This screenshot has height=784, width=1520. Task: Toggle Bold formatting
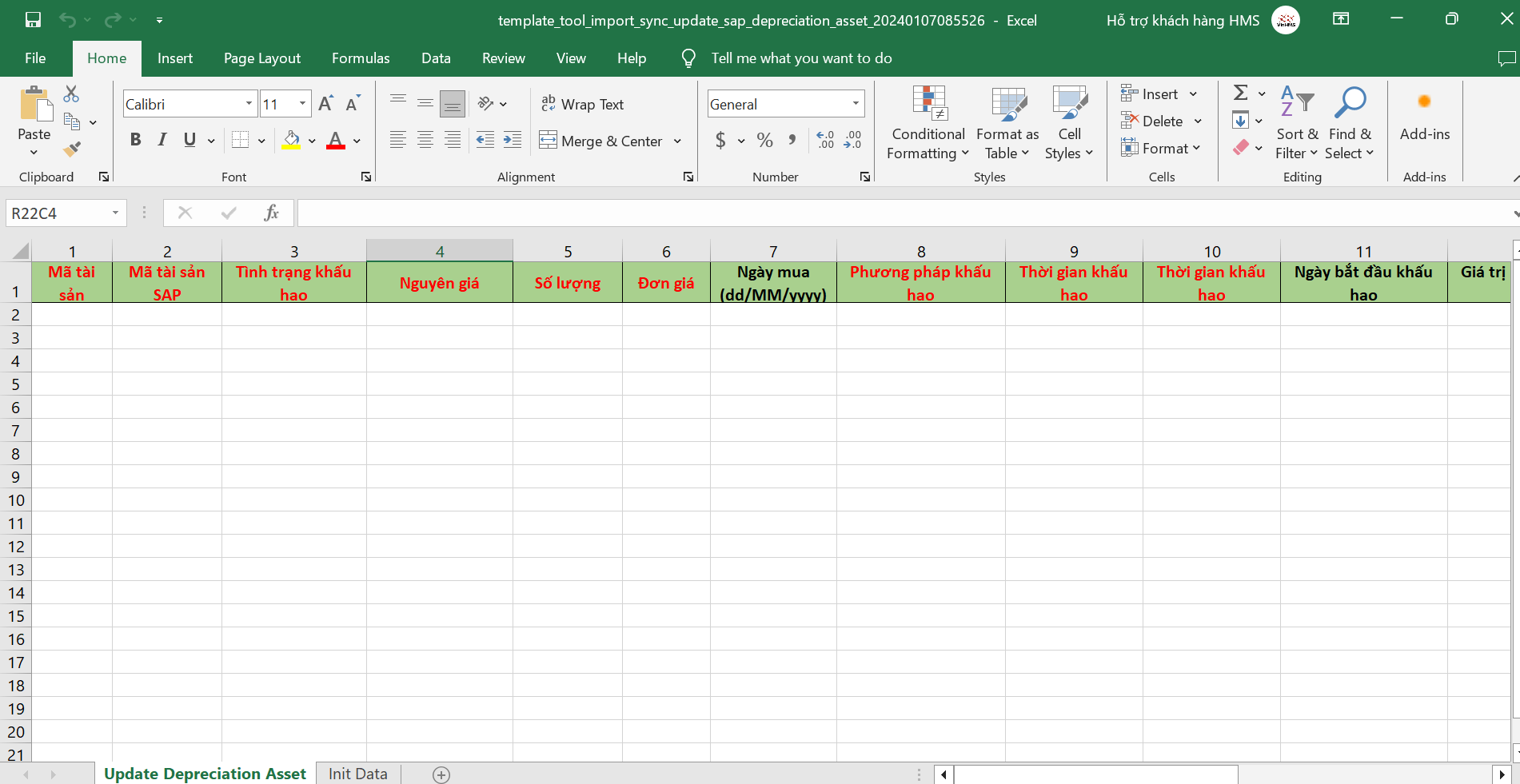point(135,141)
